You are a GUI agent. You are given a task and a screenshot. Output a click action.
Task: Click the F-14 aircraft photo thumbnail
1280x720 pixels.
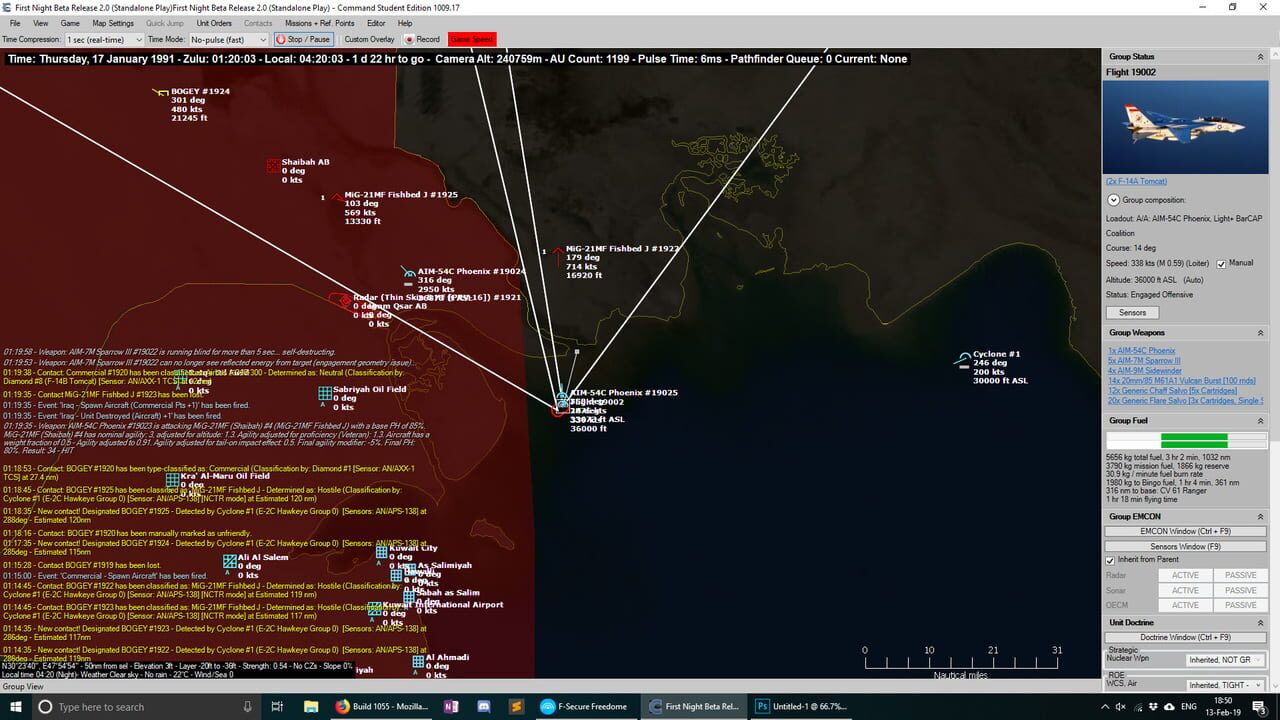tap(1185, 127)
